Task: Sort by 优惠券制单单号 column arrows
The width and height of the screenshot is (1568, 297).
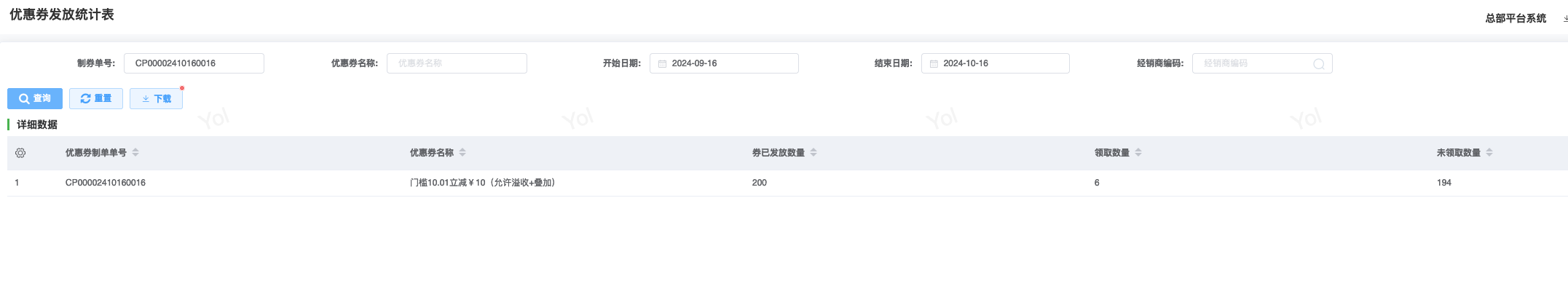Action: click(x=135, y=153)
